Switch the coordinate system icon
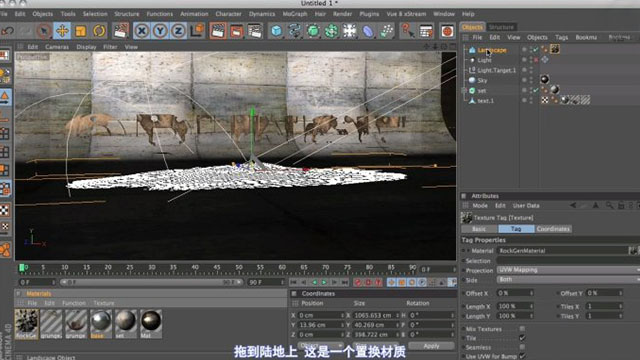The image size is (640, 360). (197, 31)
